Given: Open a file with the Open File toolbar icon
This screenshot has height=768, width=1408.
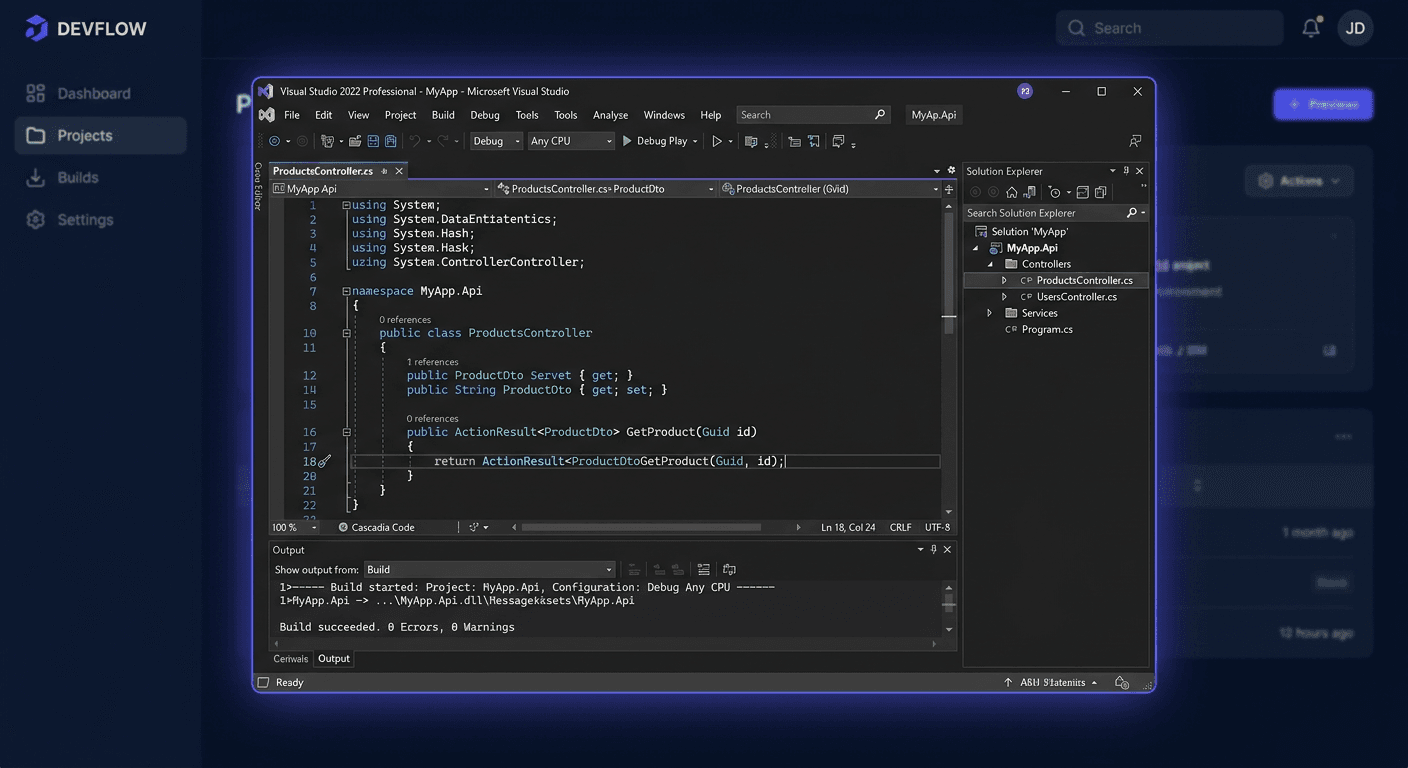Looking at the screenshot, I should 355,141.
